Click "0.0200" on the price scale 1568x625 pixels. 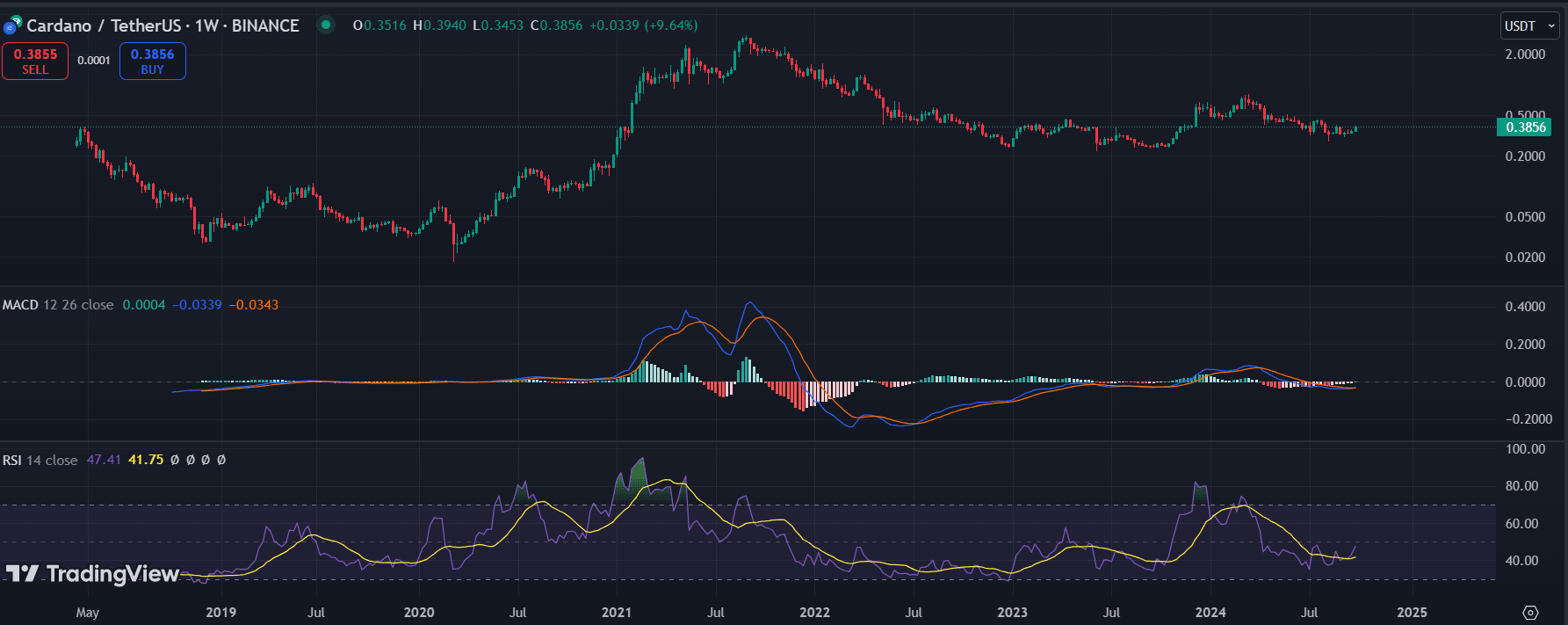pyautogui.click(x=1525, y=258)
